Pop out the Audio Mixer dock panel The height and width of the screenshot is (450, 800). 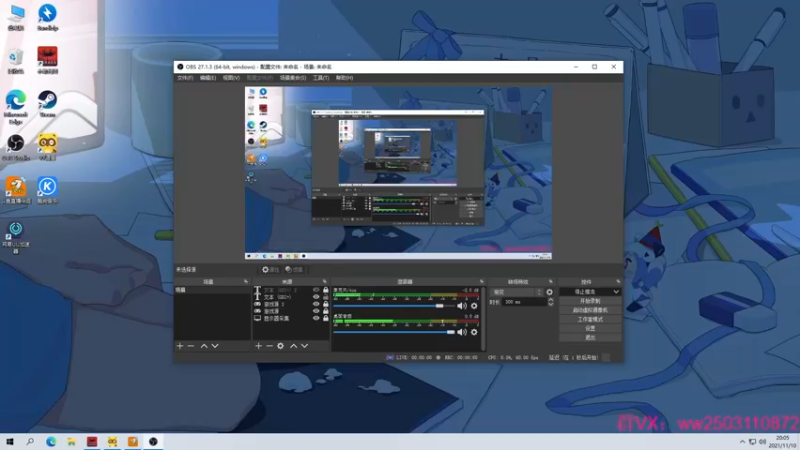482,282
